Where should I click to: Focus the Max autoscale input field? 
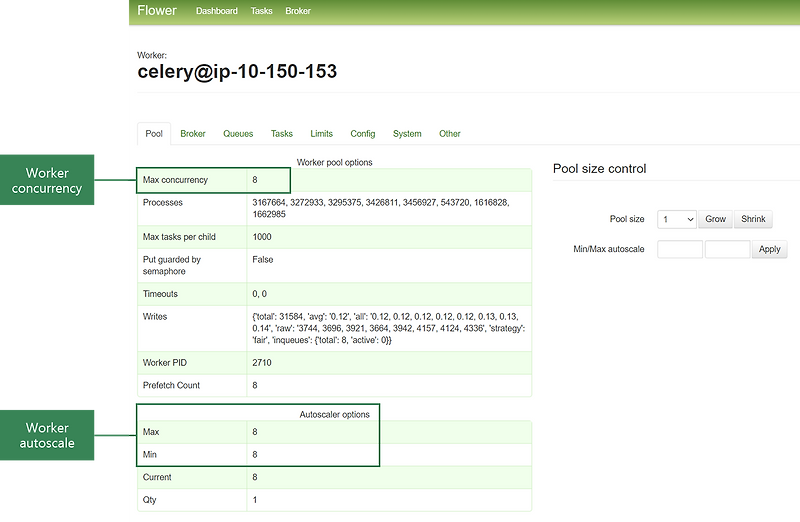click(728, 249)
